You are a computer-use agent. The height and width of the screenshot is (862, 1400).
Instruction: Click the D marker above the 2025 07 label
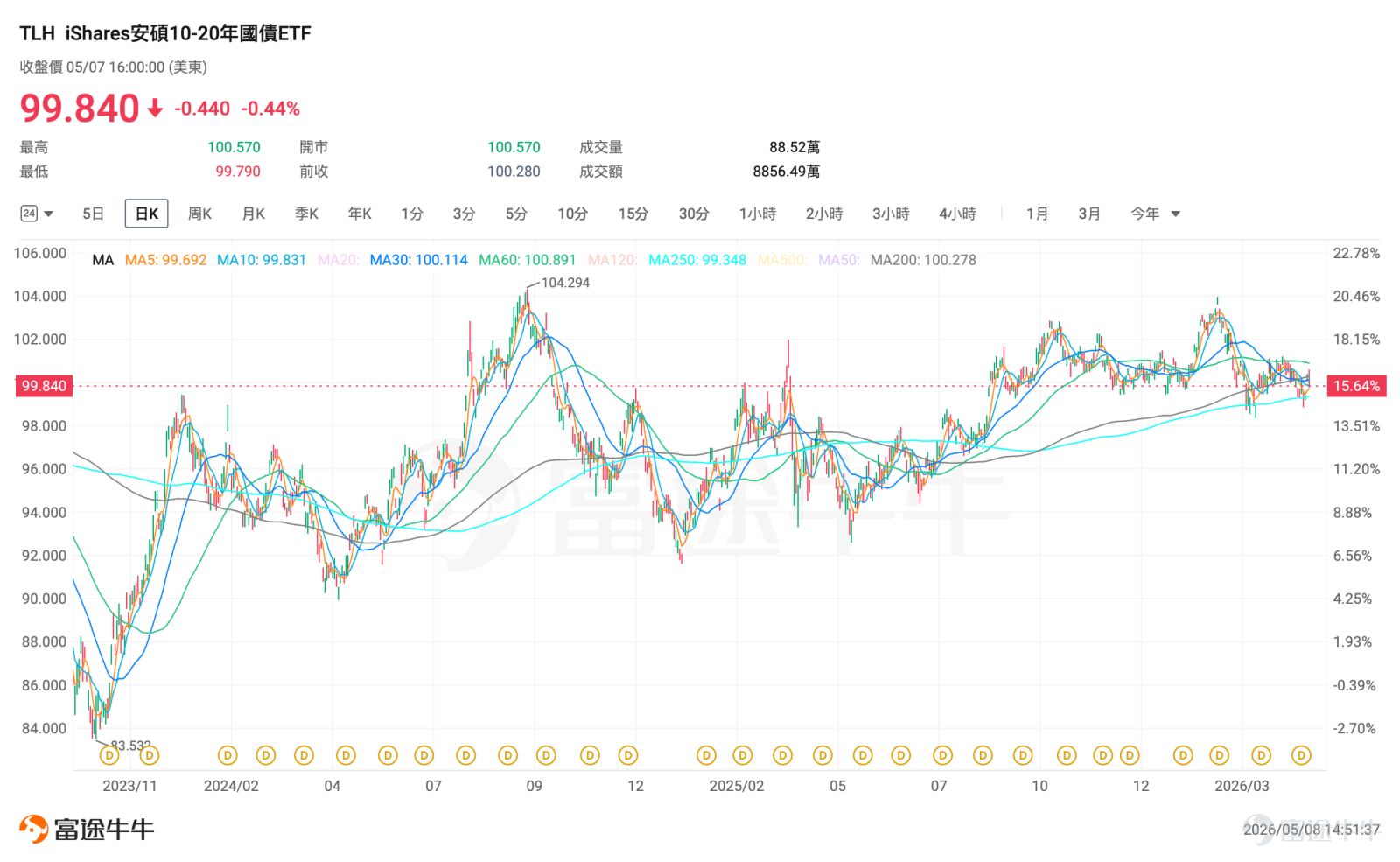coord(942,755)
